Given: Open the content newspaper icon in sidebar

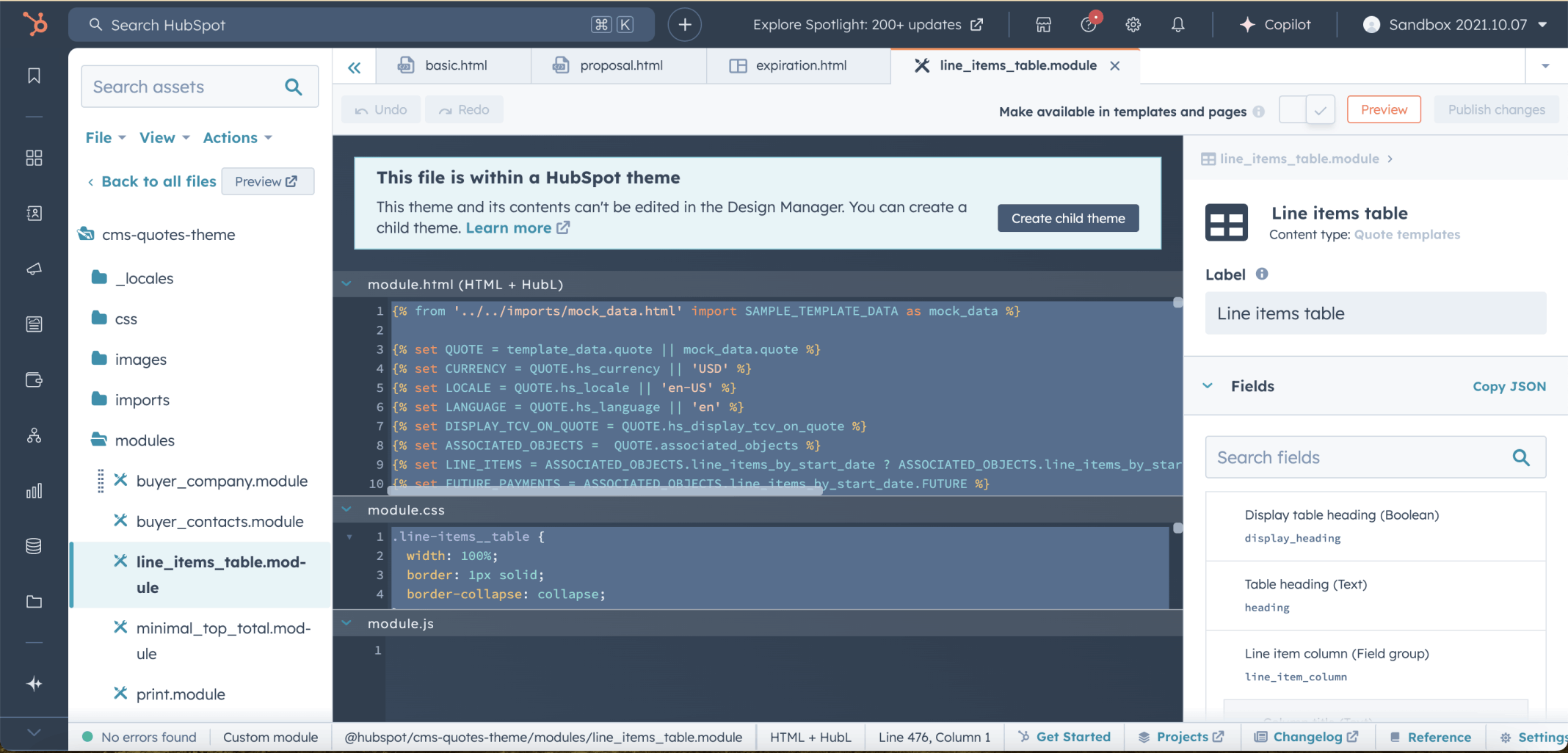Looking at the screenshot, I should (x=34, y=324).
